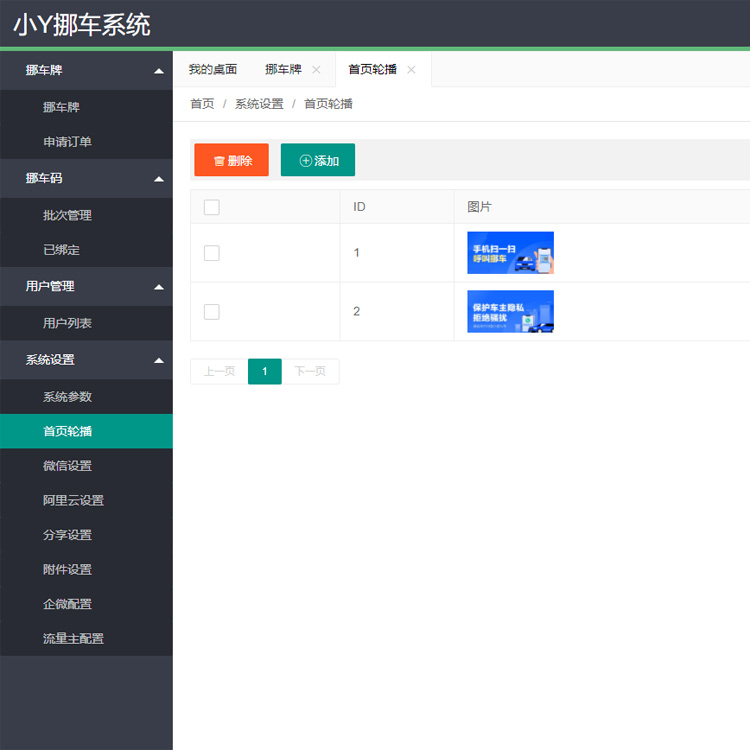Click the 系统设置 breadcrumb link

tap(259, 104)
